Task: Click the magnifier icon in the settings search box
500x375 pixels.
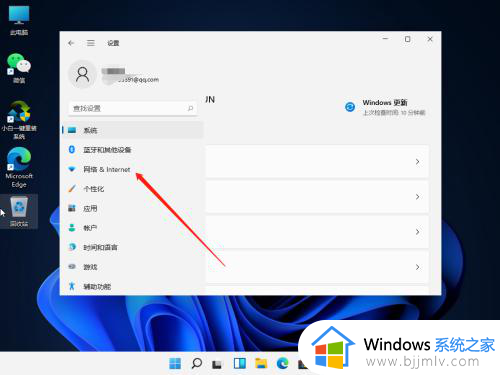Action: pos(190,108)
